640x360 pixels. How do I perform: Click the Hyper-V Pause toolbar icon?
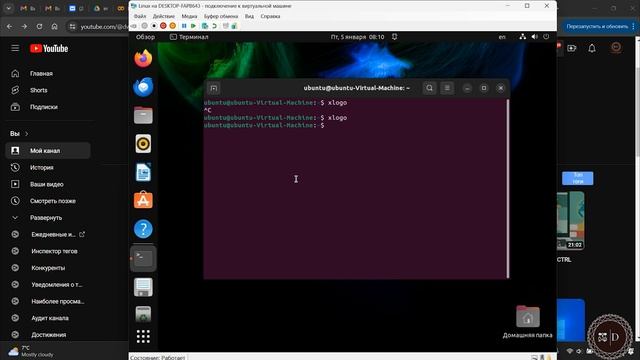click(184, 26)
